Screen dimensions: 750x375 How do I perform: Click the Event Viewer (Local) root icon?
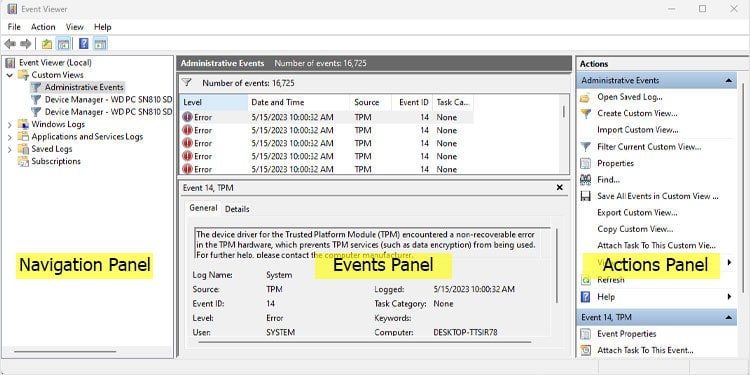pos(11,63)
